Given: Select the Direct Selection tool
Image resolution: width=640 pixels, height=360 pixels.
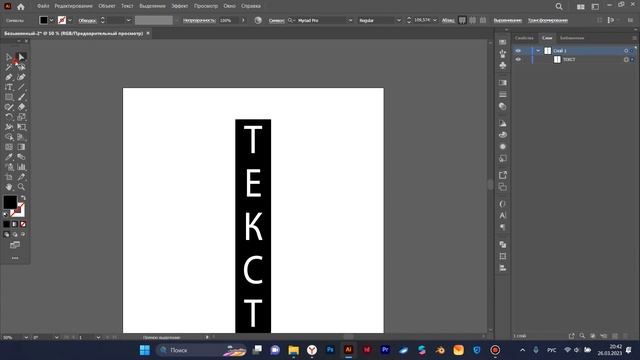Looking at the screenshot, I should pyautogui.click(x=21, y=57).
